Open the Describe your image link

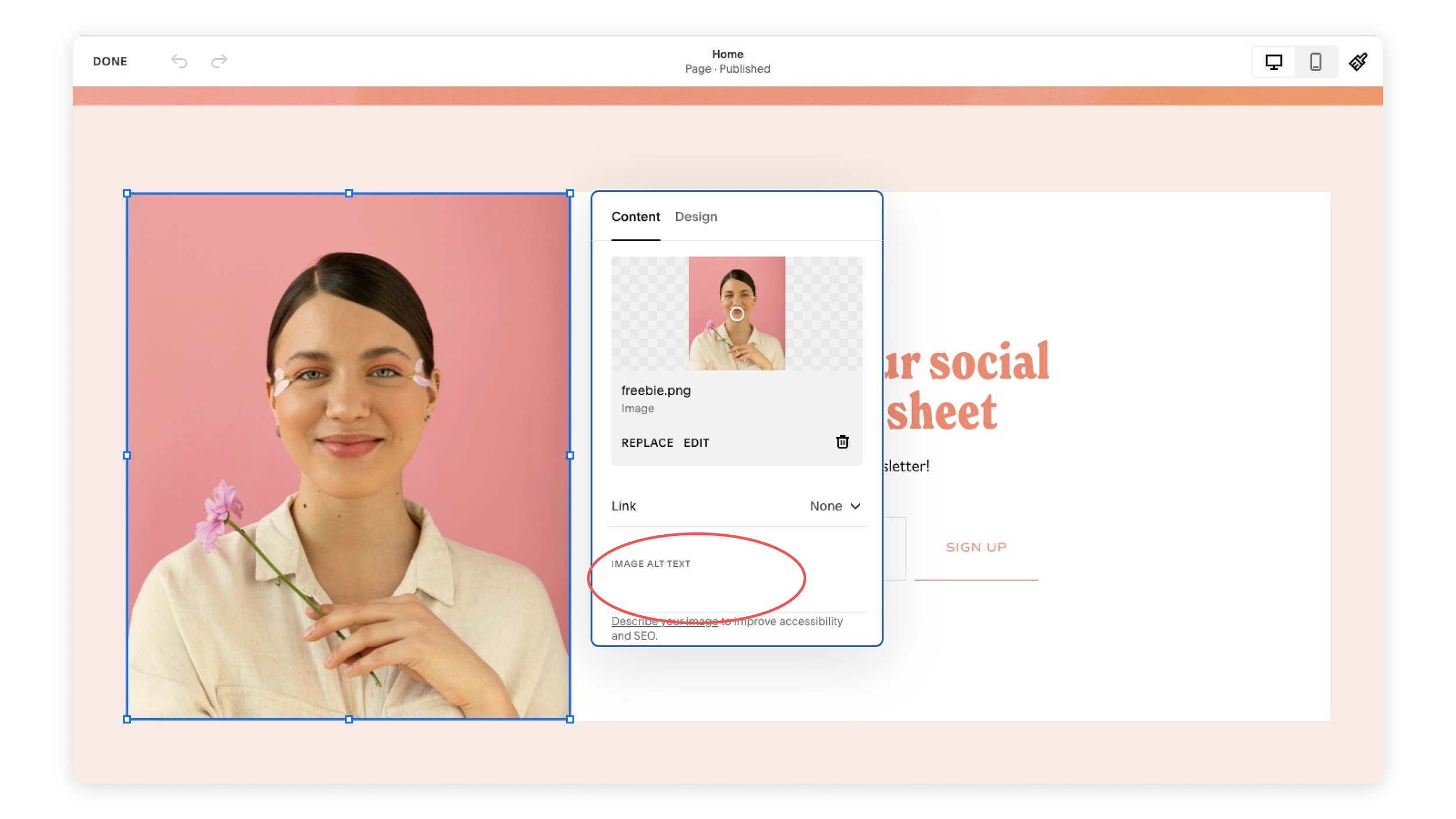click(x=664, y=621)
